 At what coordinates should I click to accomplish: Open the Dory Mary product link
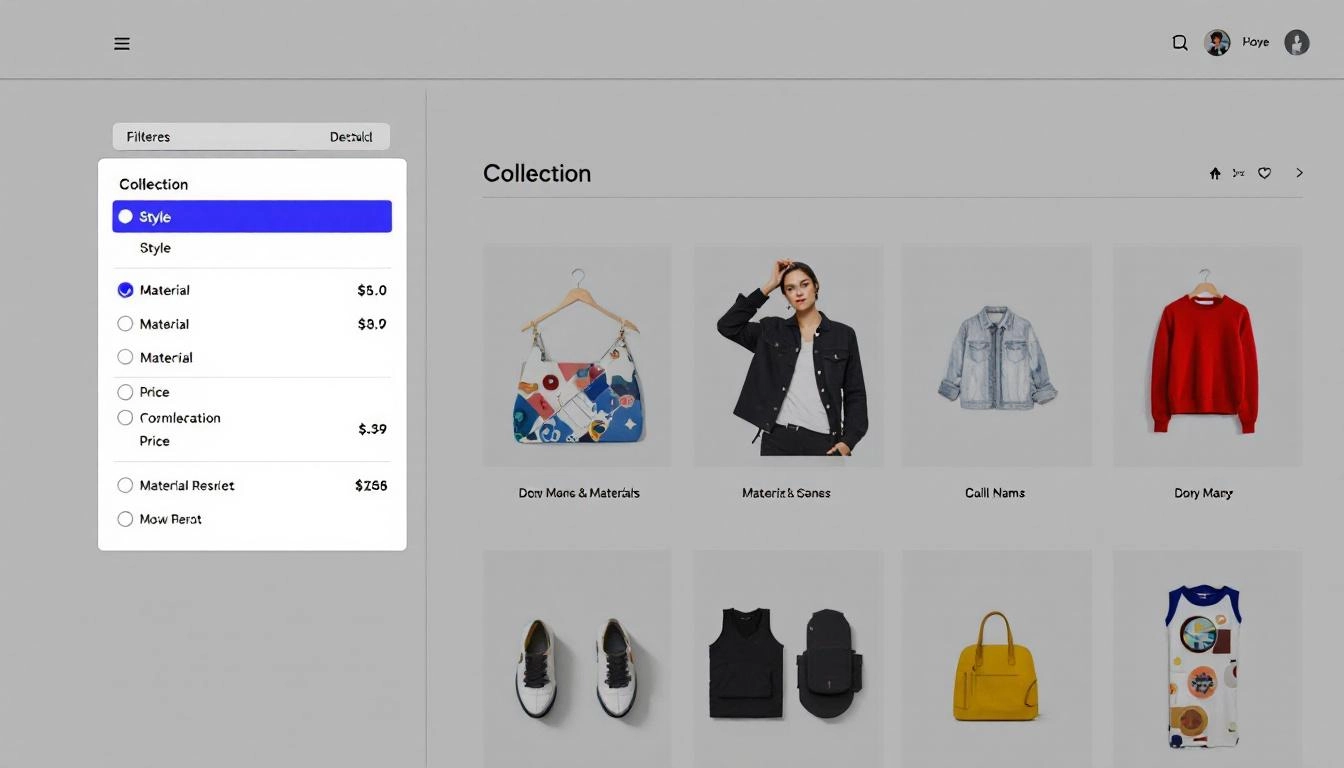[x=1203, y=492]
